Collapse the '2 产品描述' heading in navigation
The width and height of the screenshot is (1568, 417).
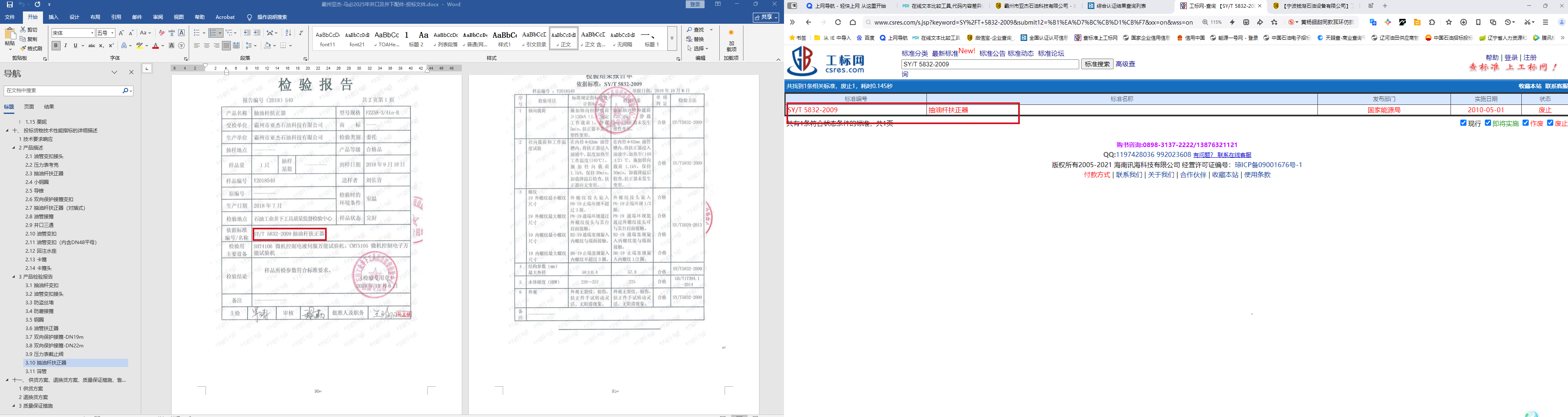[x=14, y=148]
